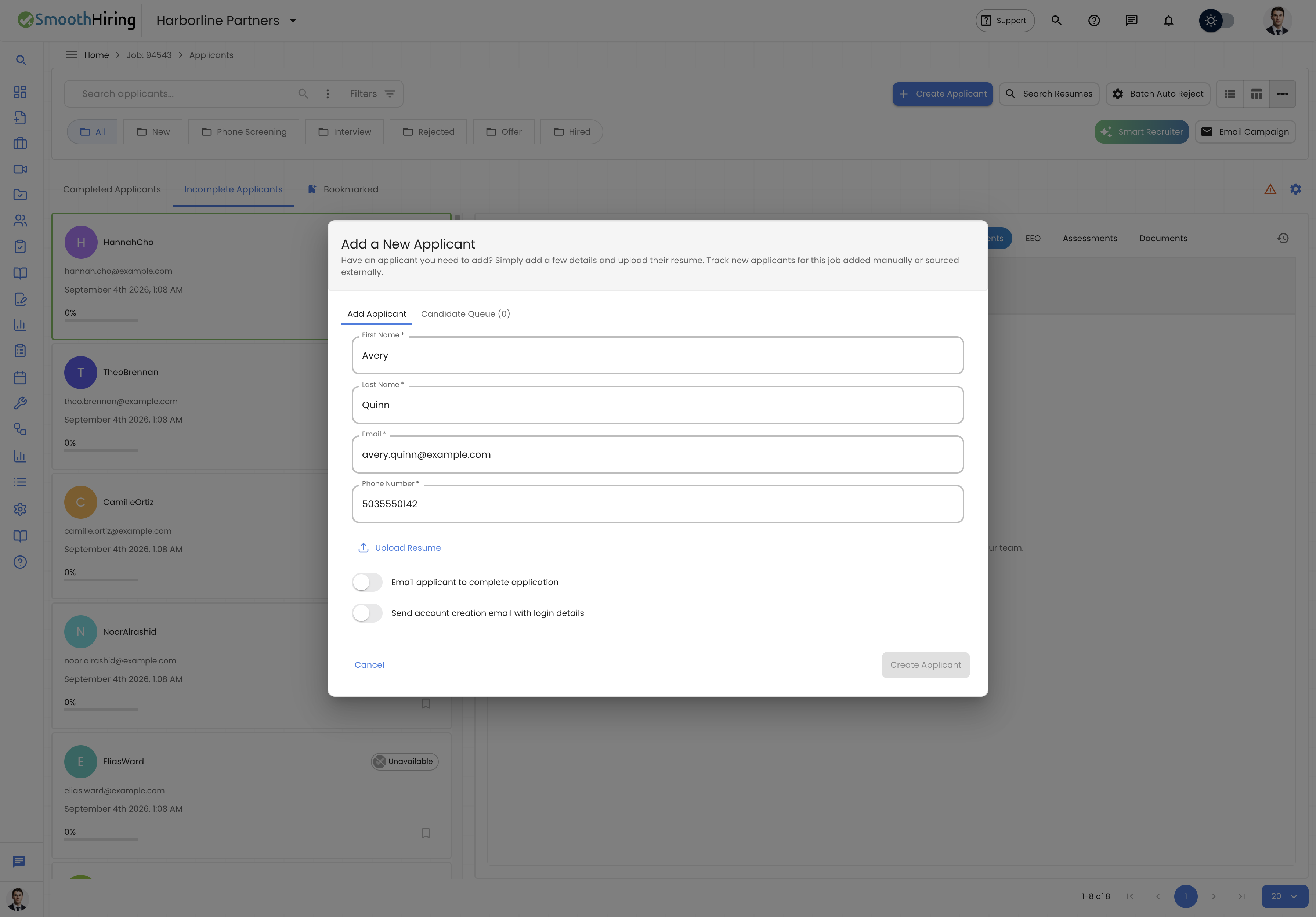Switch to the Candidate Queue (0) tab

coord(466,314)
